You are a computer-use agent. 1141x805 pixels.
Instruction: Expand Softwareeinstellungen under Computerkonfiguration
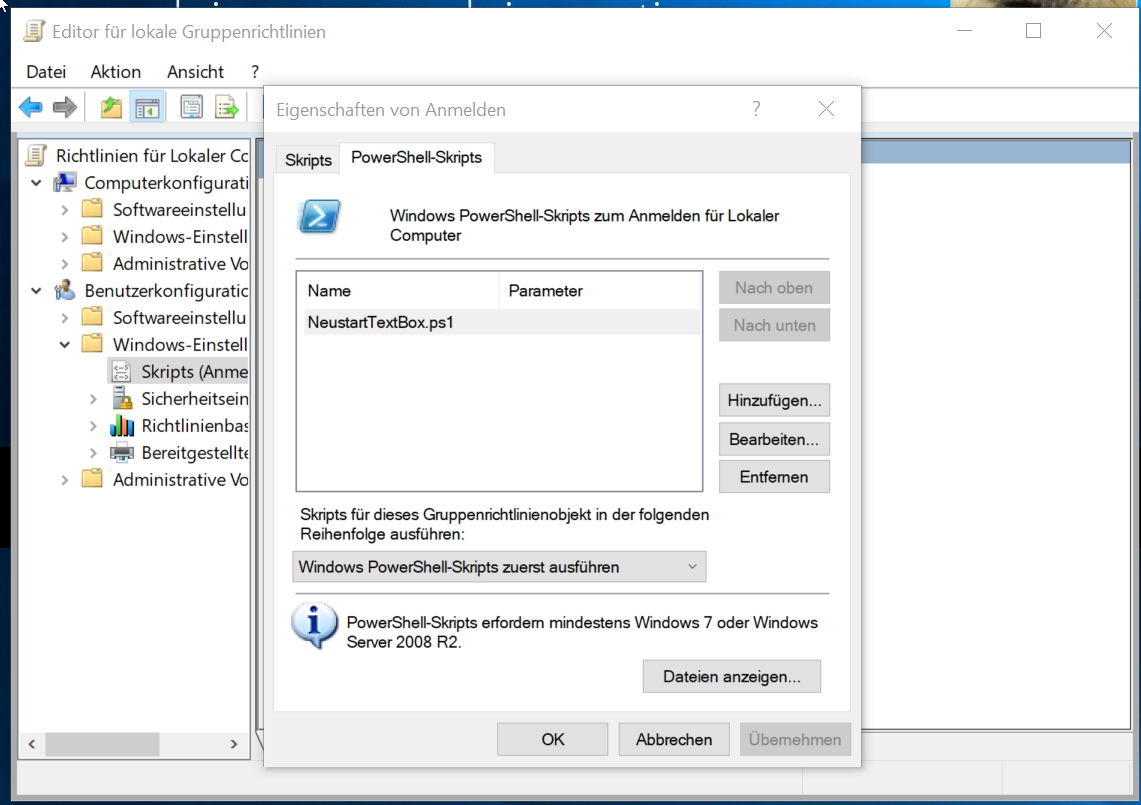(65, 210)
